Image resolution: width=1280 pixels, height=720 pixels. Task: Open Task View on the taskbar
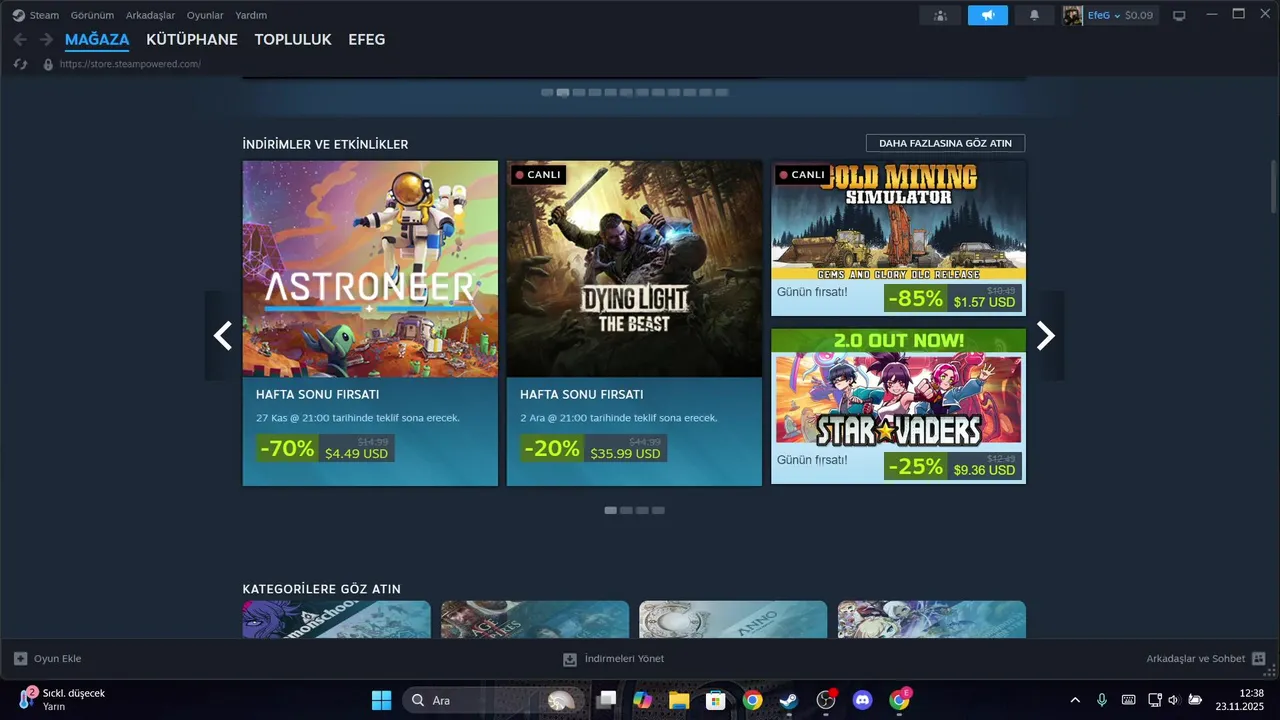tap(606, 700)
